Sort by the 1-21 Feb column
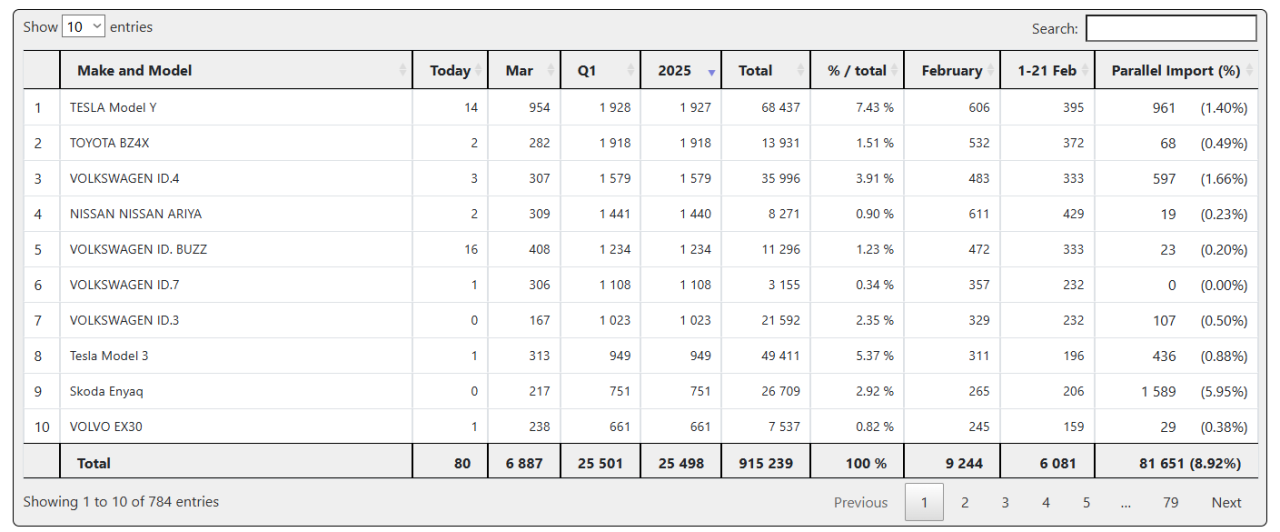Image resolution: width=1280 pixels, height=532 pixels. point(1047,71)
